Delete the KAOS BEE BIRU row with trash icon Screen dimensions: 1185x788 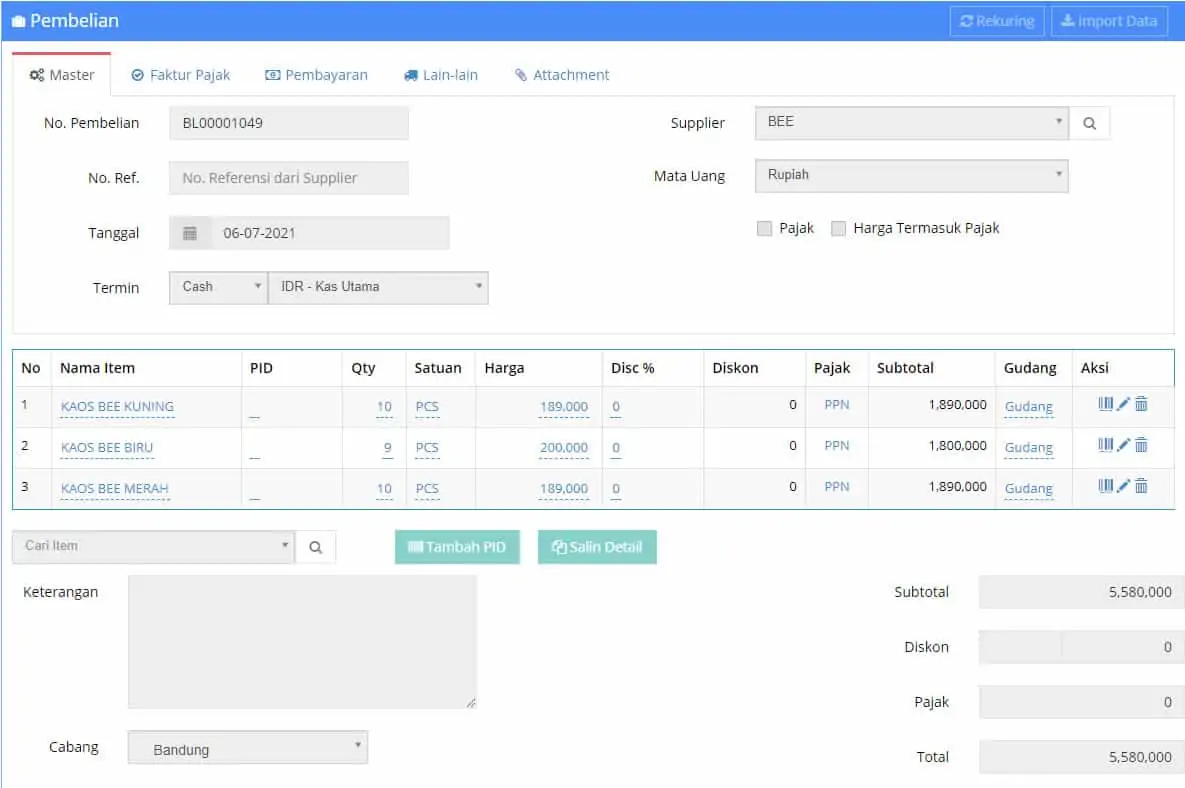tap(1141, 445)
